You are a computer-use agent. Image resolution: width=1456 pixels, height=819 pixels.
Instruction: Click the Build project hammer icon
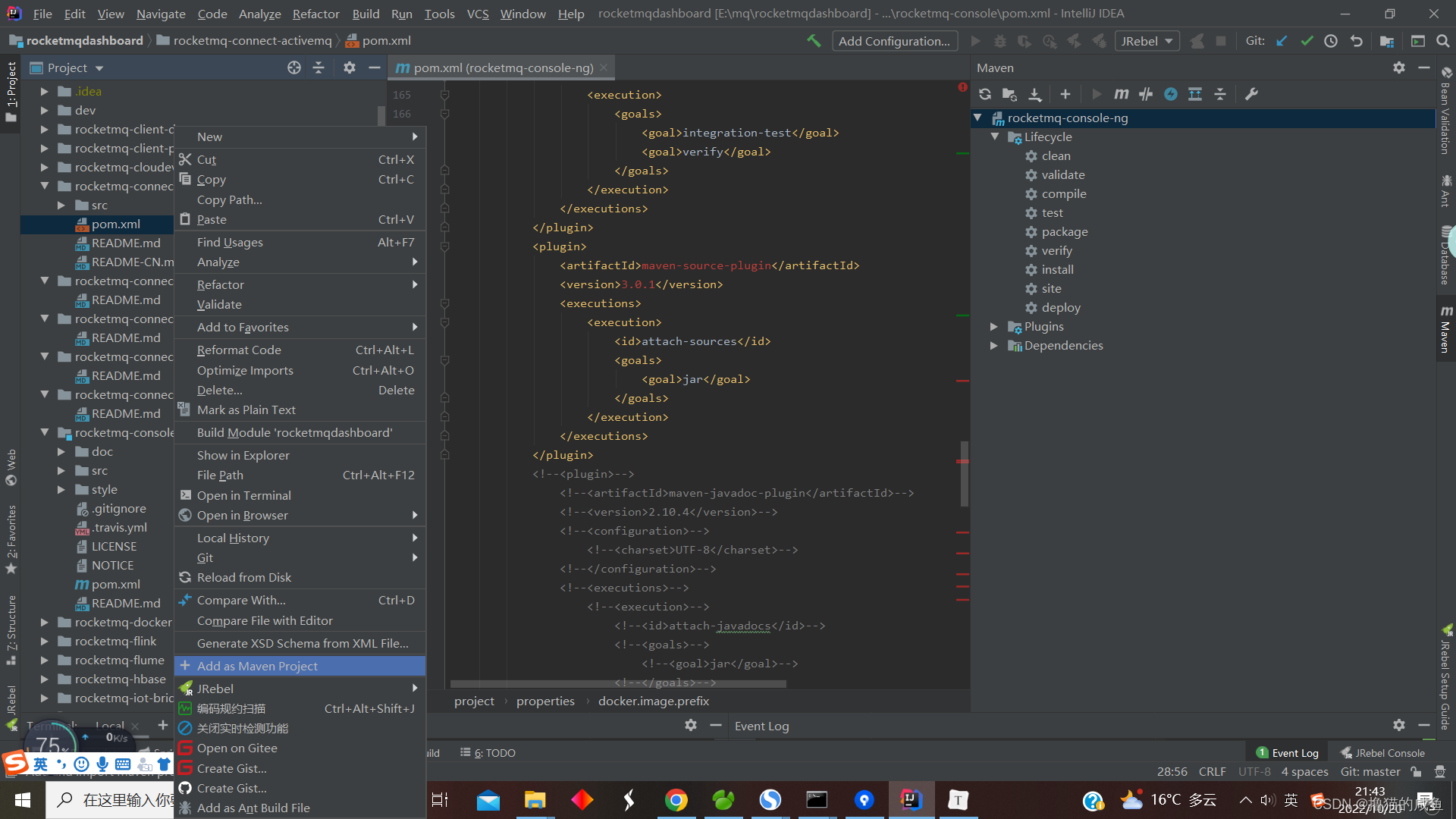814,41
